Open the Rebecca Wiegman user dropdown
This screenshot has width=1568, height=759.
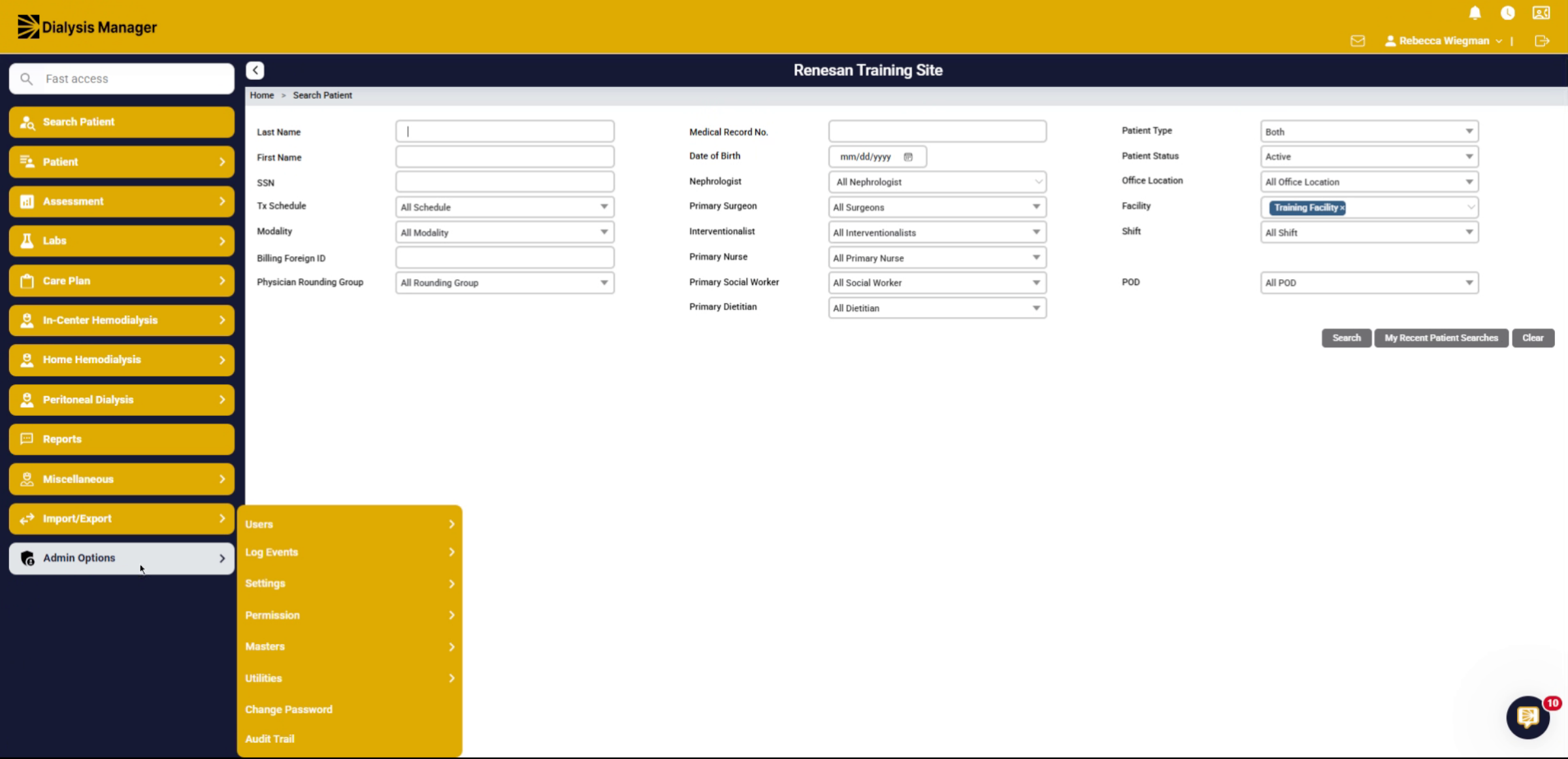coord(1443,41)
